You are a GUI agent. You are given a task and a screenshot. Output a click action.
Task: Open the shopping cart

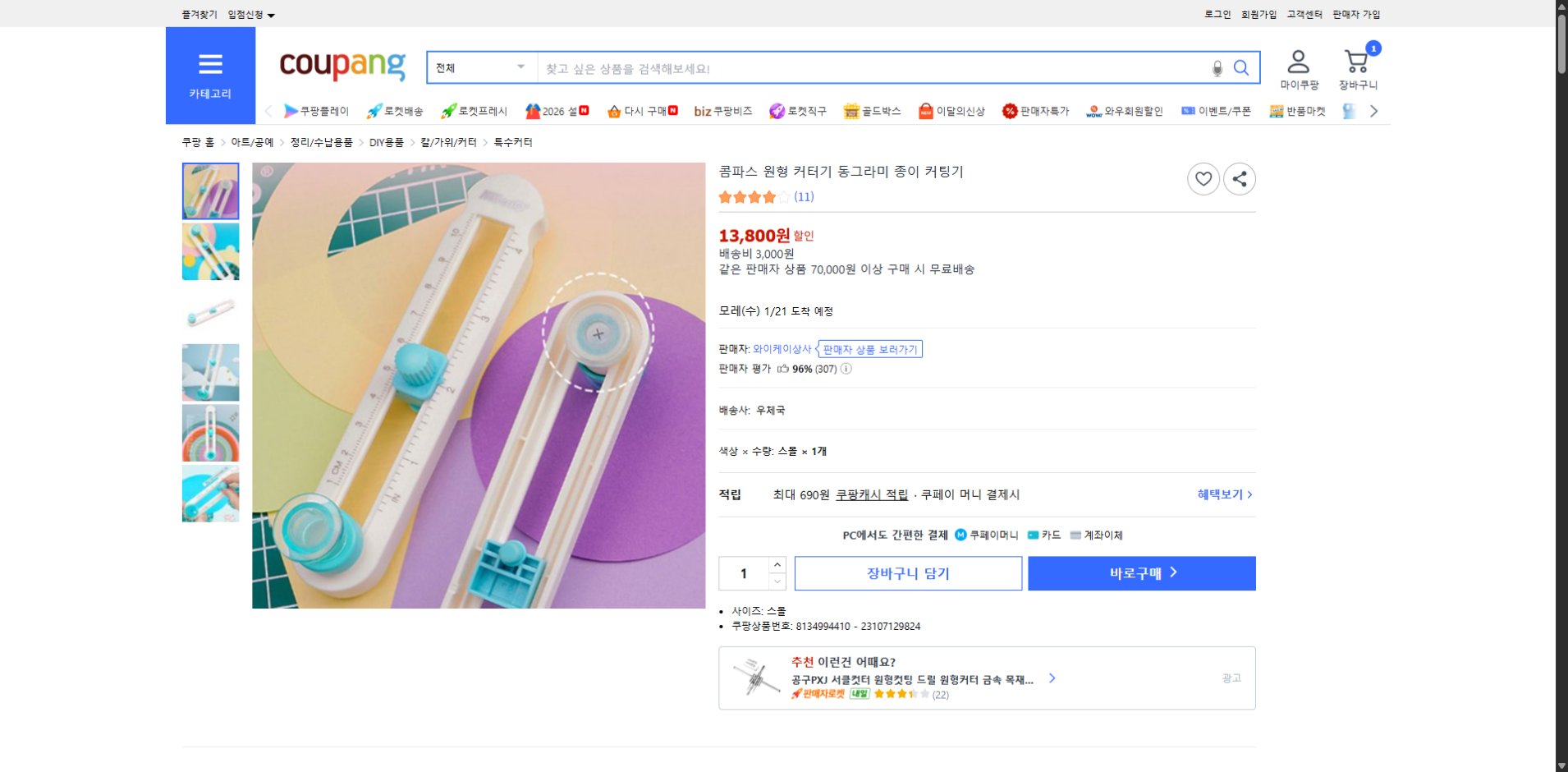coord(1359,60)
